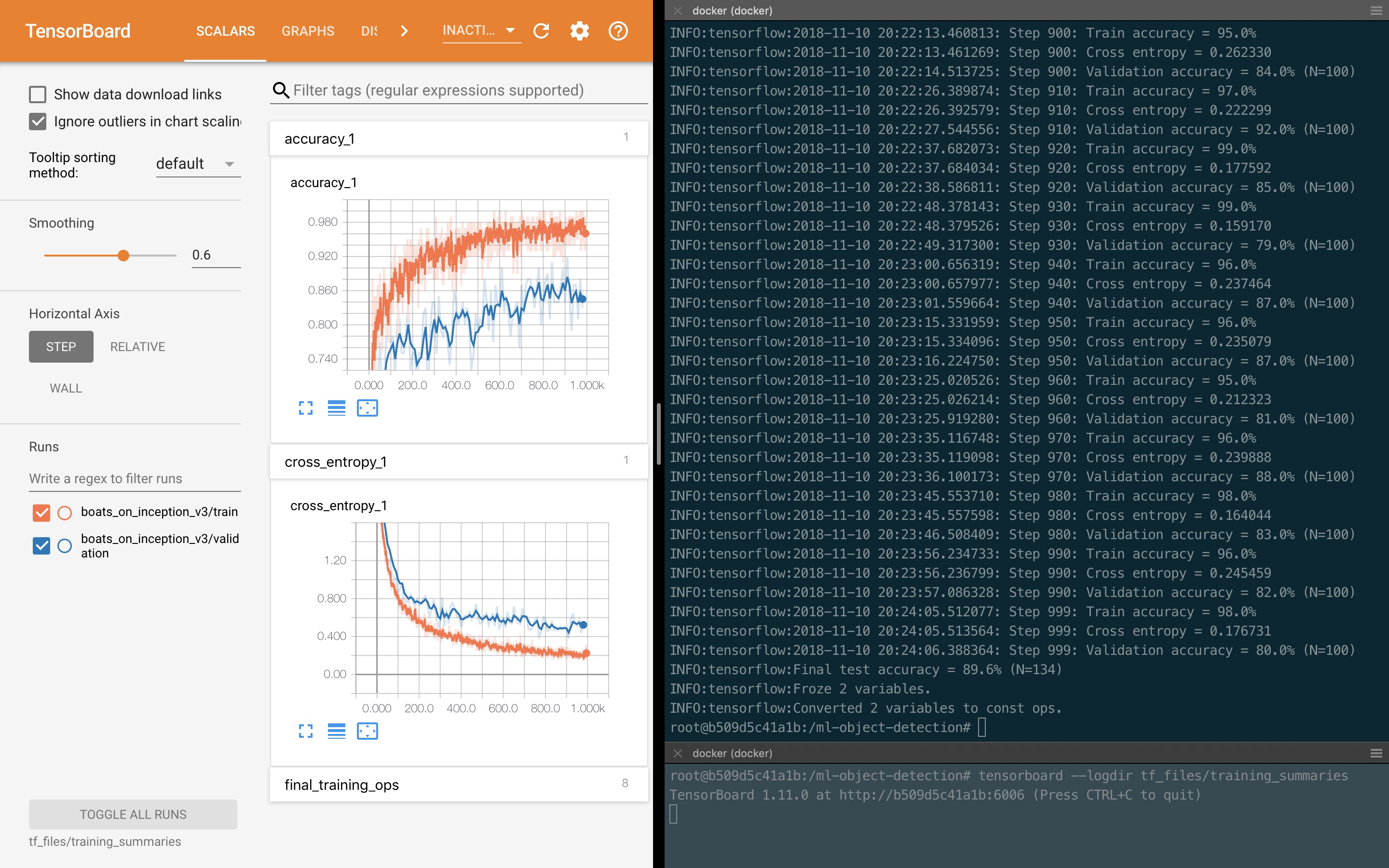This screenshot has width=1389, height=868.
Task: Expand the accuracy_1 chart to full size
Action: pyautogui.click(x=306, y=408)
